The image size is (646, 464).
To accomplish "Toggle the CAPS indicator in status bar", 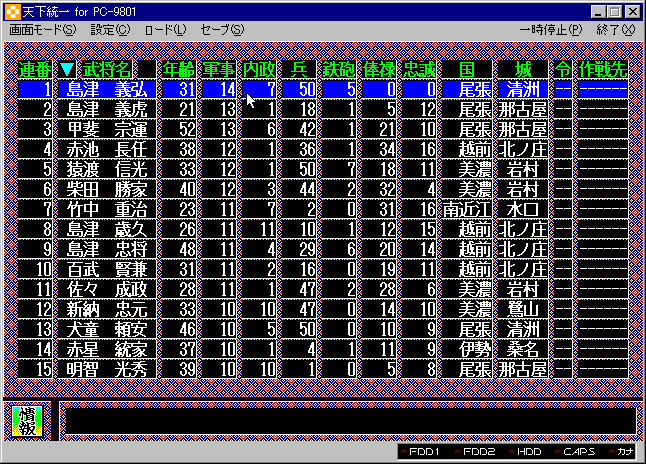I will pyautogui.click(x=577, y=453).
